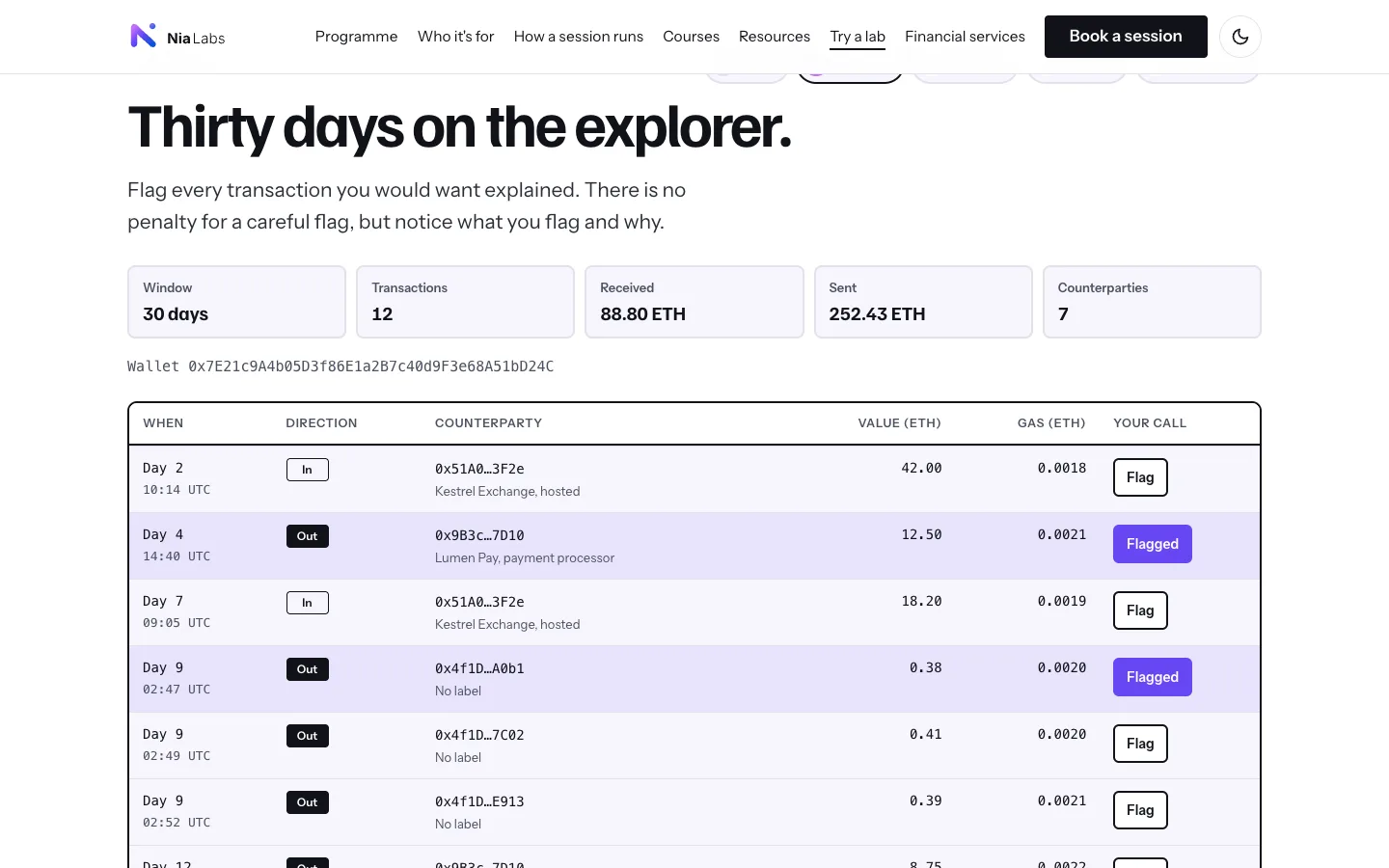
Task: Click the Sent 252.43 ETH card
Action: click(923, 302)
